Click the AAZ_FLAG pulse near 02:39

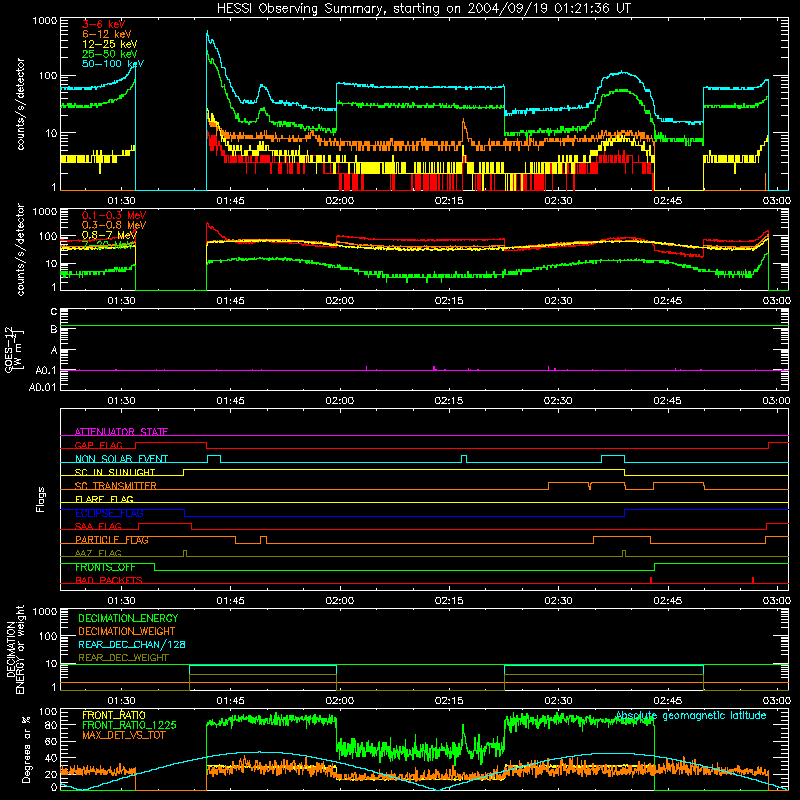coord(624,553)
